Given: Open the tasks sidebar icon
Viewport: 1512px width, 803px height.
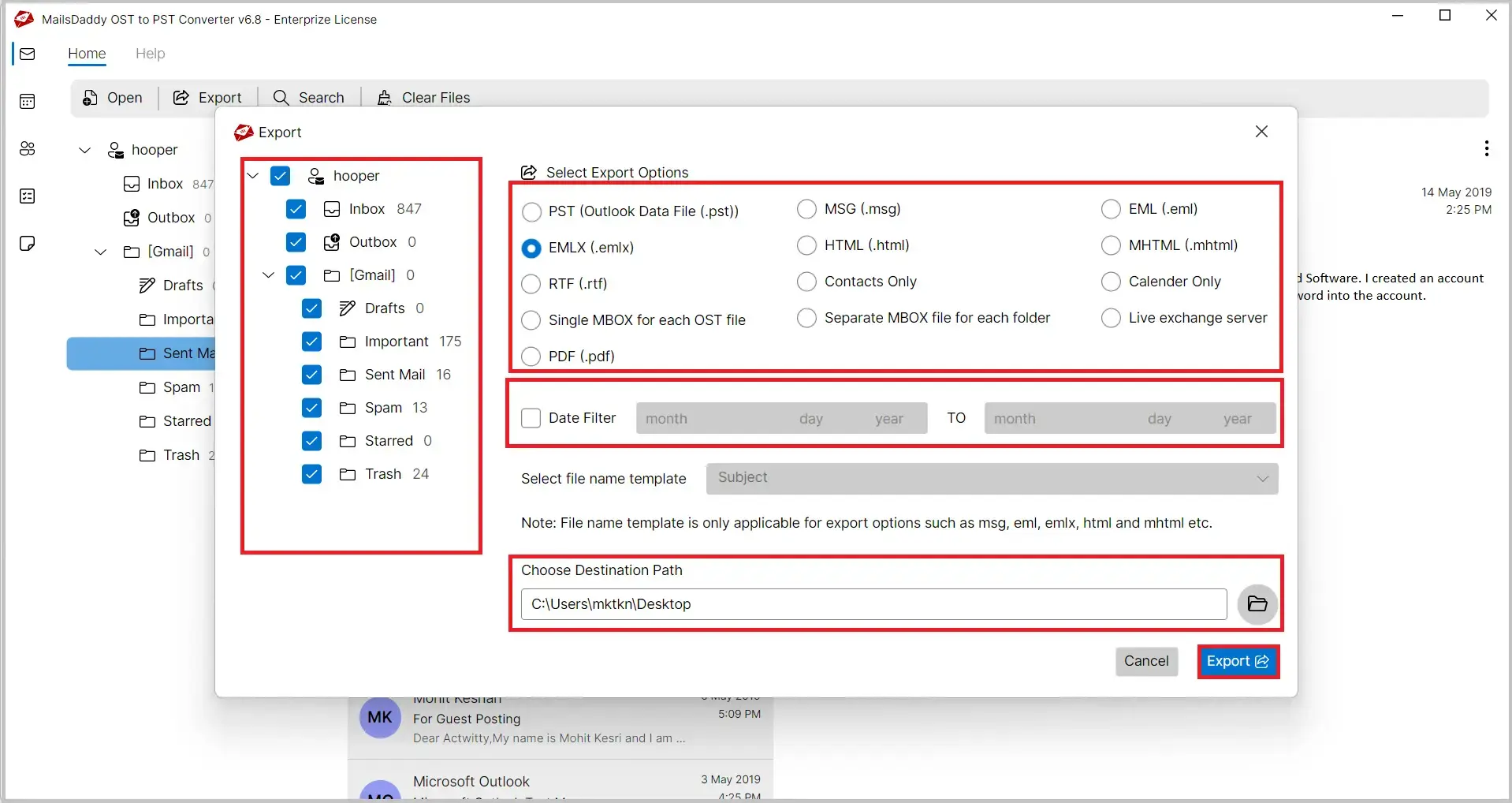Looking at the screenshot, I should [x=28, y=196].
